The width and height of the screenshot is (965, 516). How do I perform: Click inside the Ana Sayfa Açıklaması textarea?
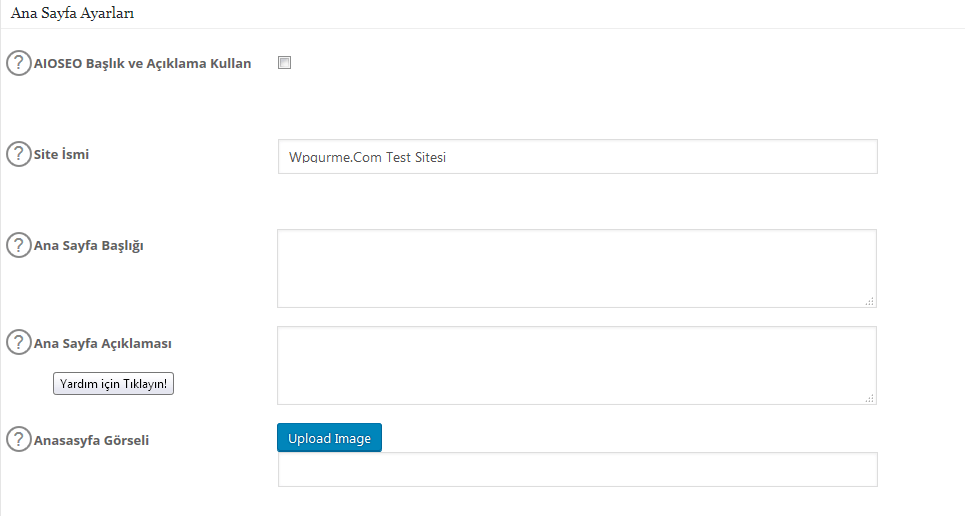click(x=577, y=366)
